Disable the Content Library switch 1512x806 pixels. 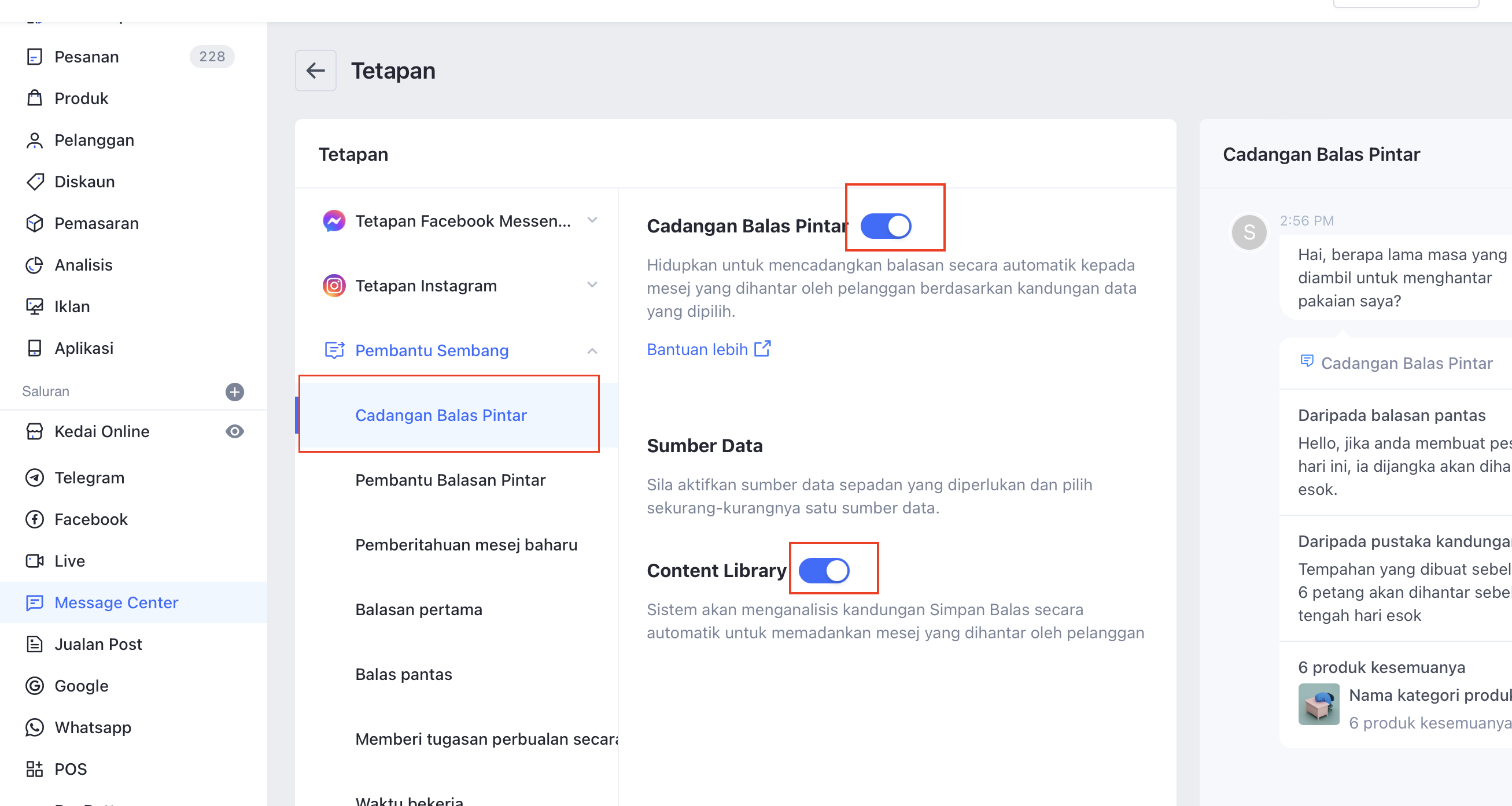(x=824, y=570)
